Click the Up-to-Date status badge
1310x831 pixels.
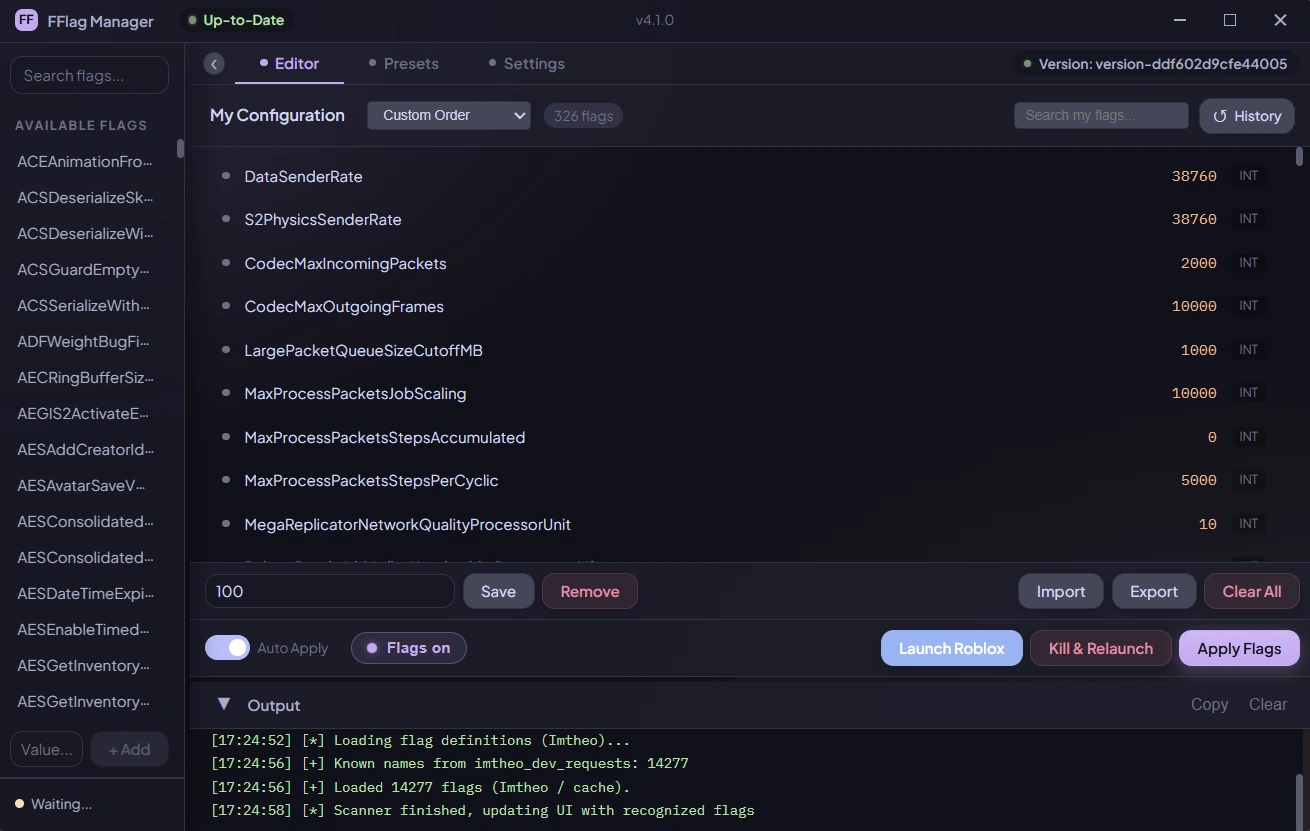coord(237,20)
